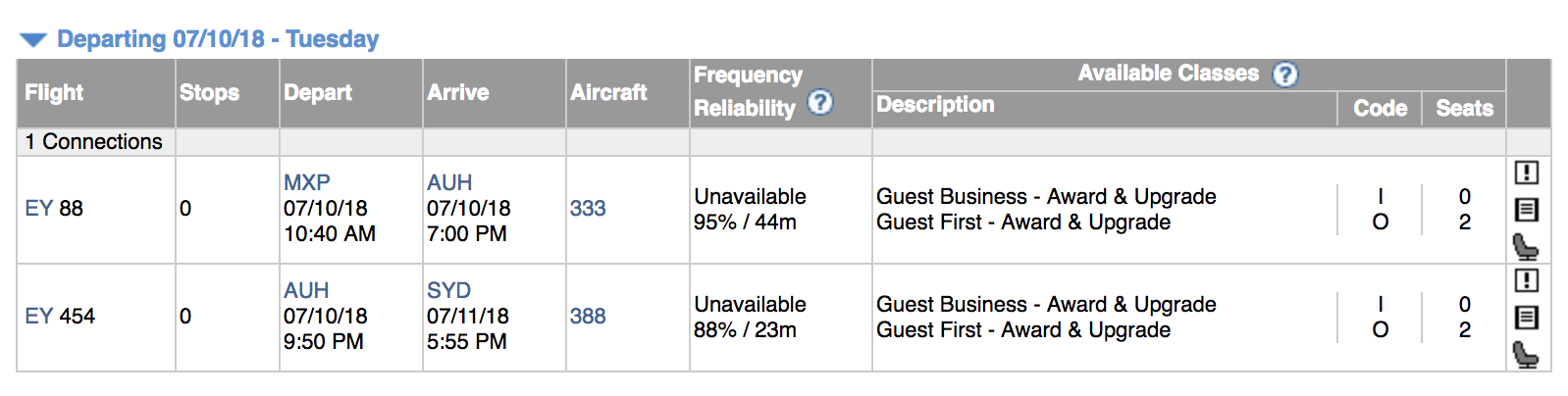Click the AUH arrival airport link

[x=449, y=182]
